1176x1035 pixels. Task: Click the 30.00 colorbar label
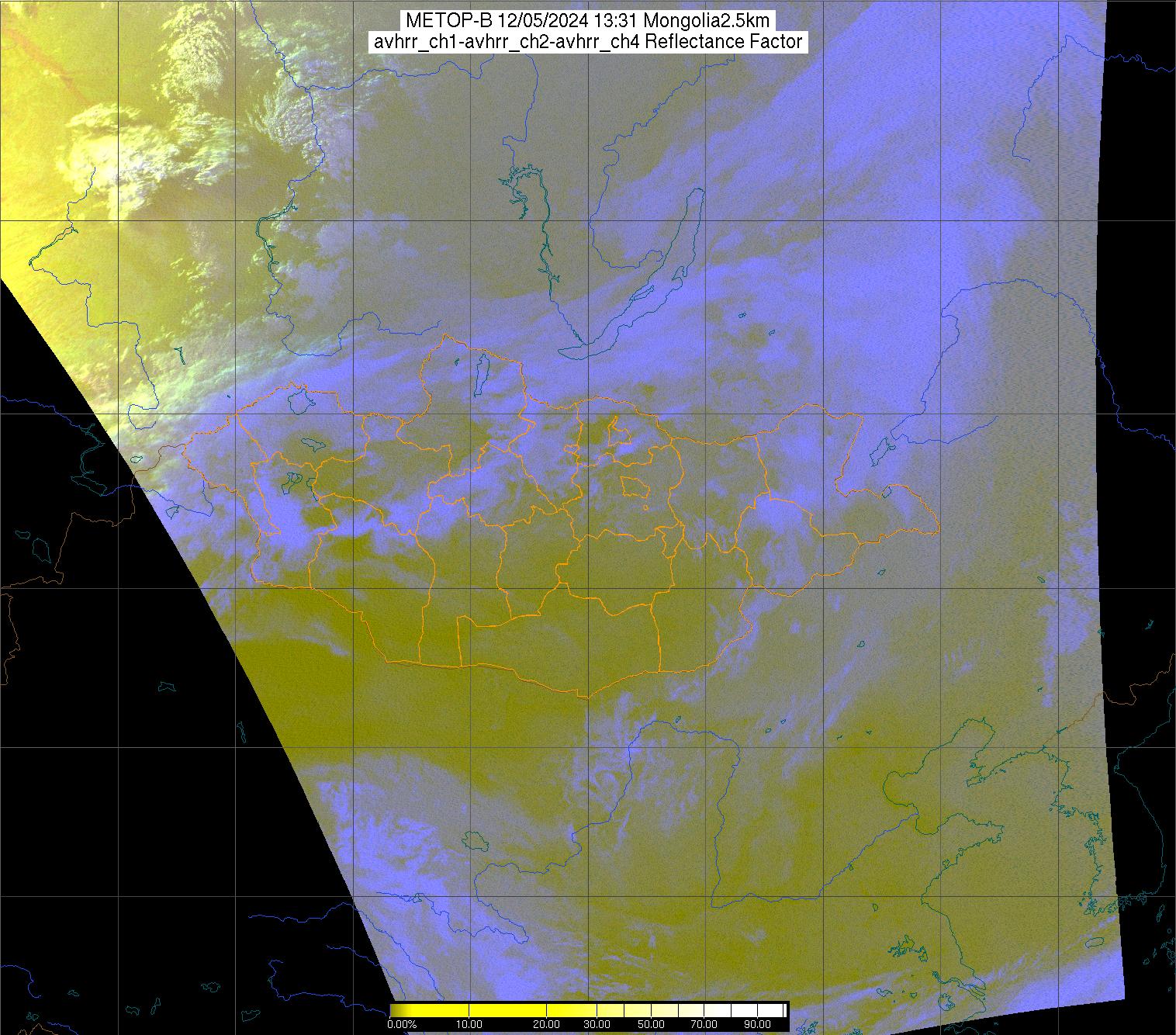596,1024
